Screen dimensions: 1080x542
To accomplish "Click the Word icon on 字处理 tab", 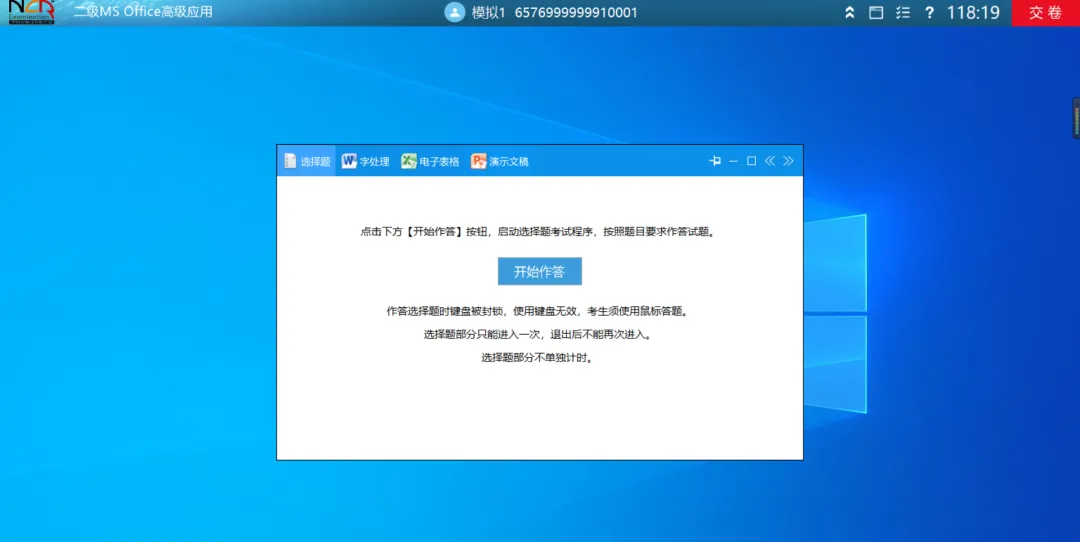I will tap(349, 161).
